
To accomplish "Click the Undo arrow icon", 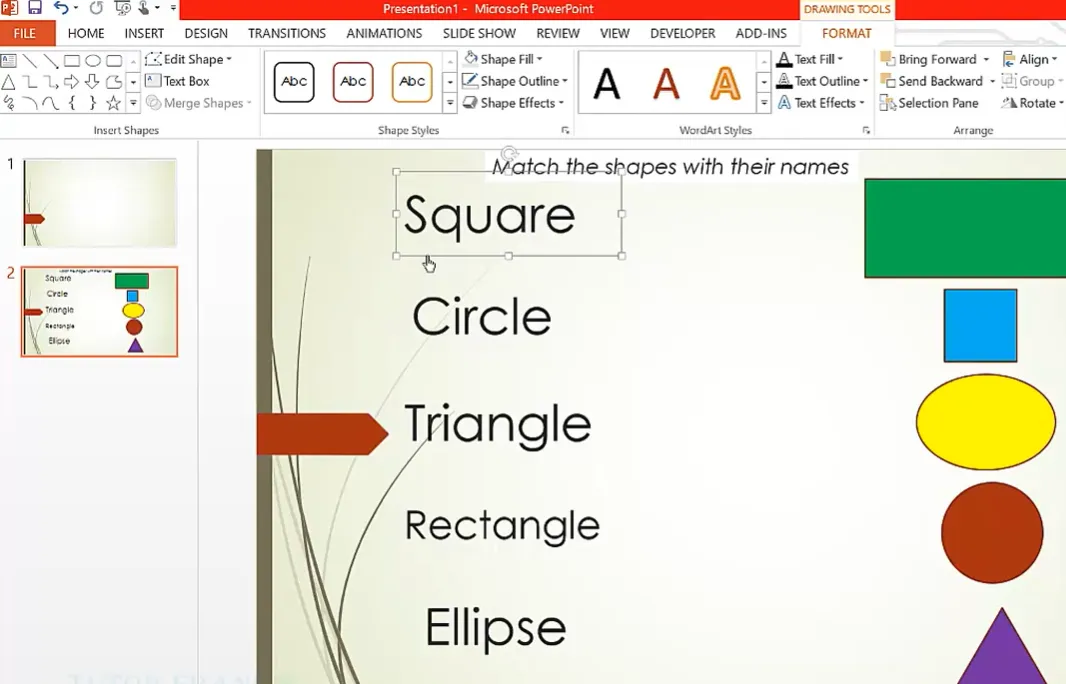I will 61,9.
